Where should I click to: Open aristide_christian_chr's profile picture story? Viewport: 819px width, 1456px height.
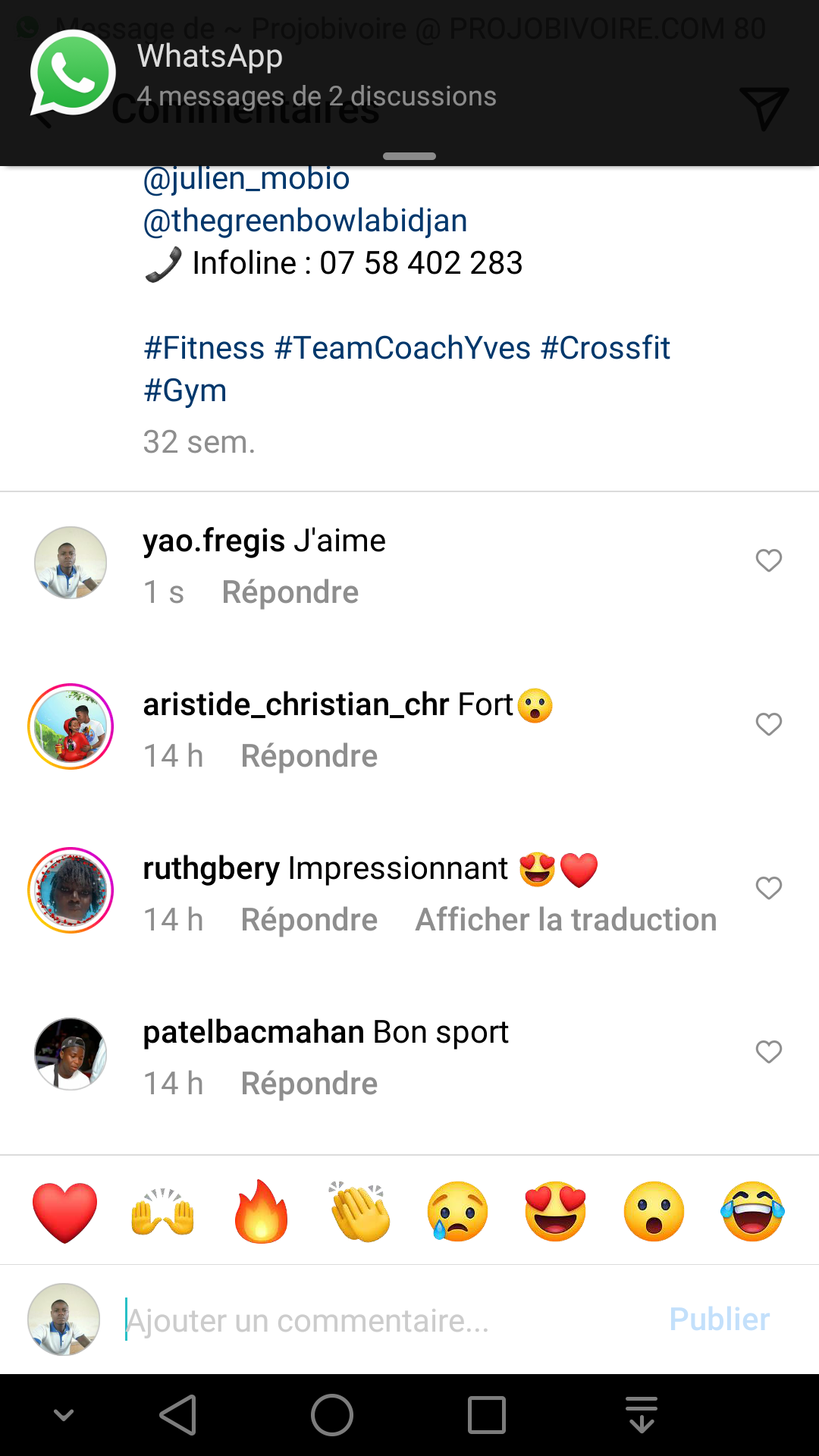pos(71,726)
